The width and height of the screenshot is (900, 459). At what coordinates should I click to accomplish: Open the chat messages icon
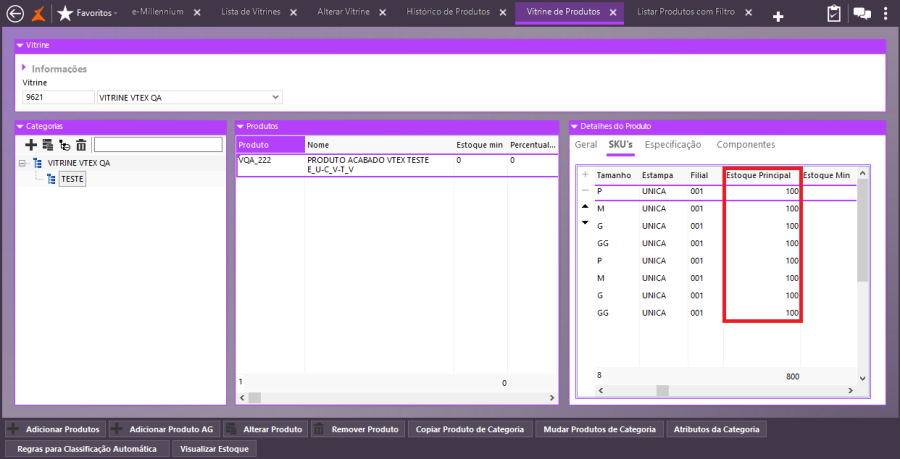[862, 13]
